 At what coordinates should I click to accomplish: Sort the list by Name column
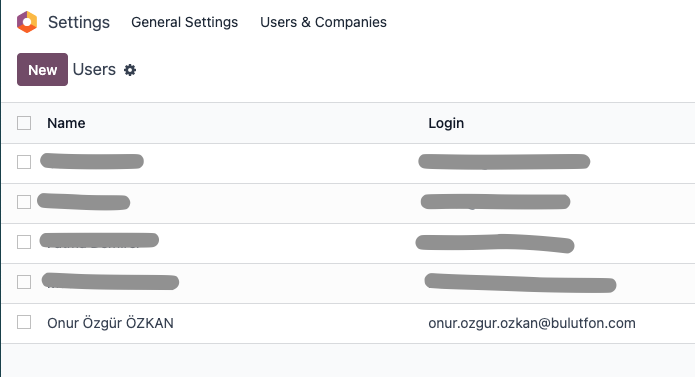pos(66,123)
